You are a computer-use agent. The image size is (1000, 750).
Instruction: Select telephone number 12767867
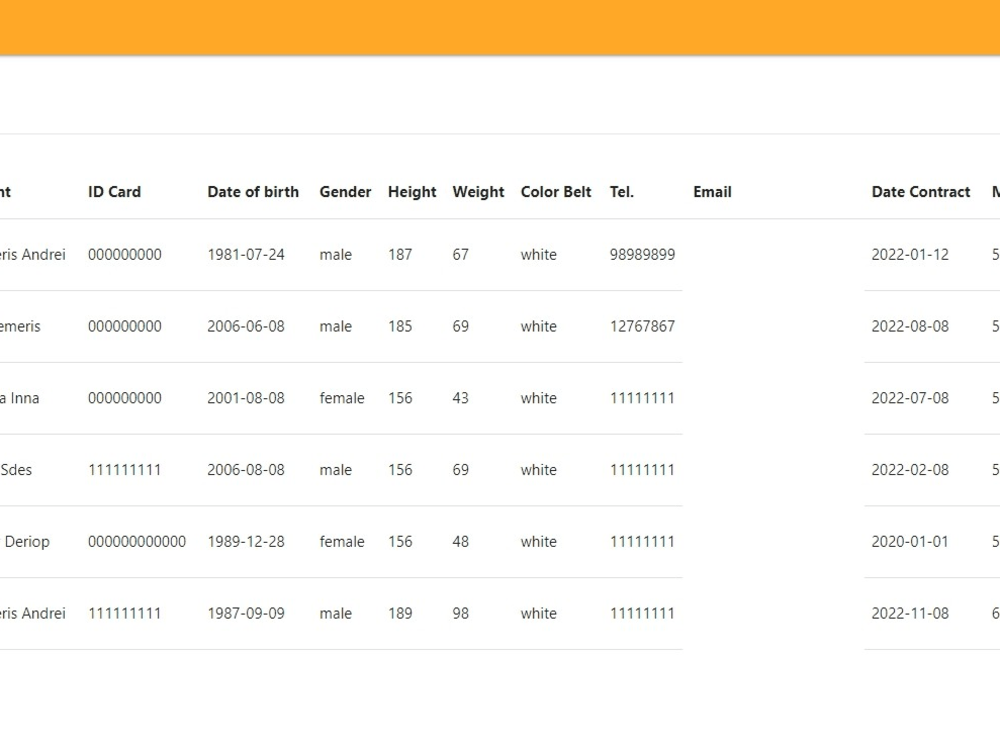tap(642, 327)
